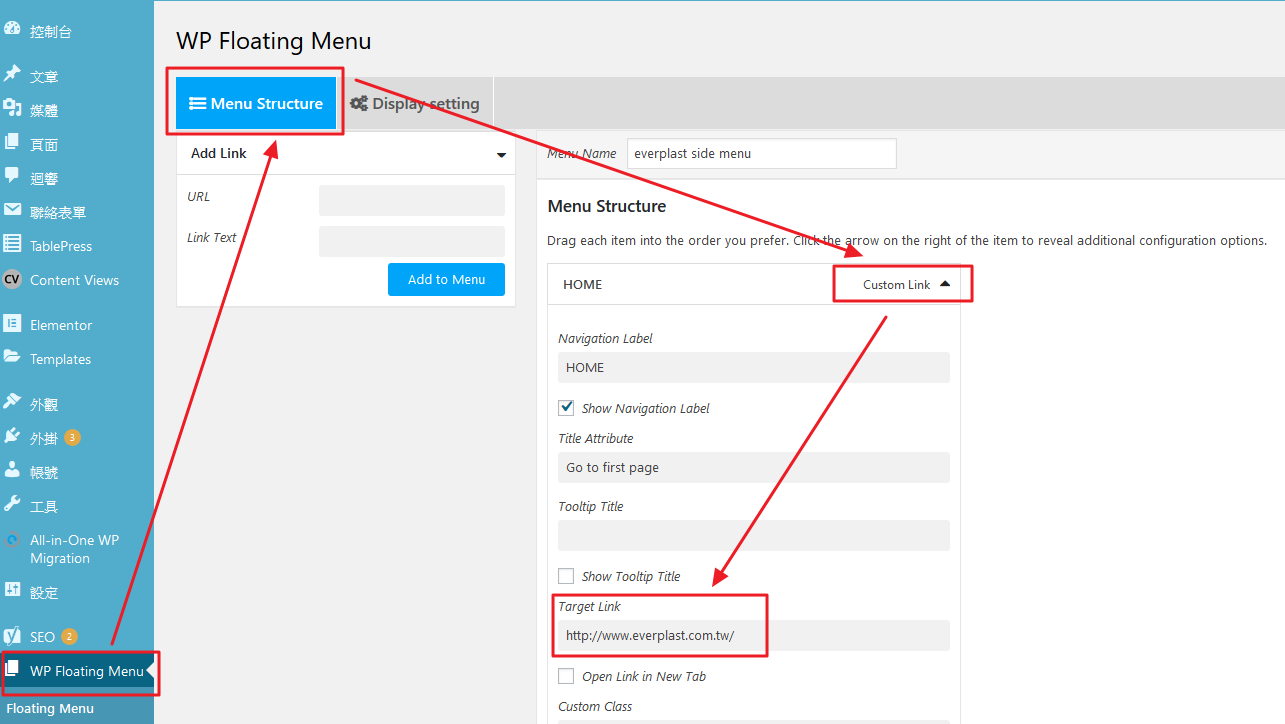
Task: Open Content Views in the sidebar
Action: (77, 280)
